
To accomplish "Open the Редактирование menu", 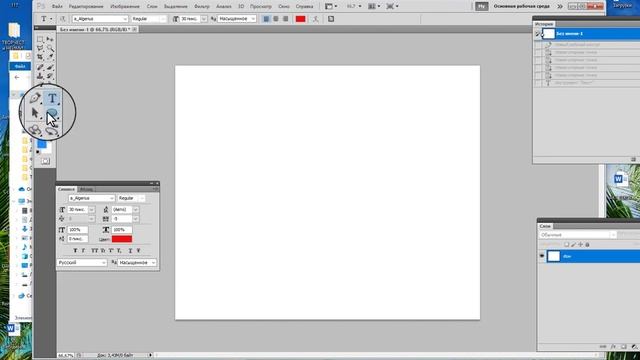I will [x=86, y=7].
